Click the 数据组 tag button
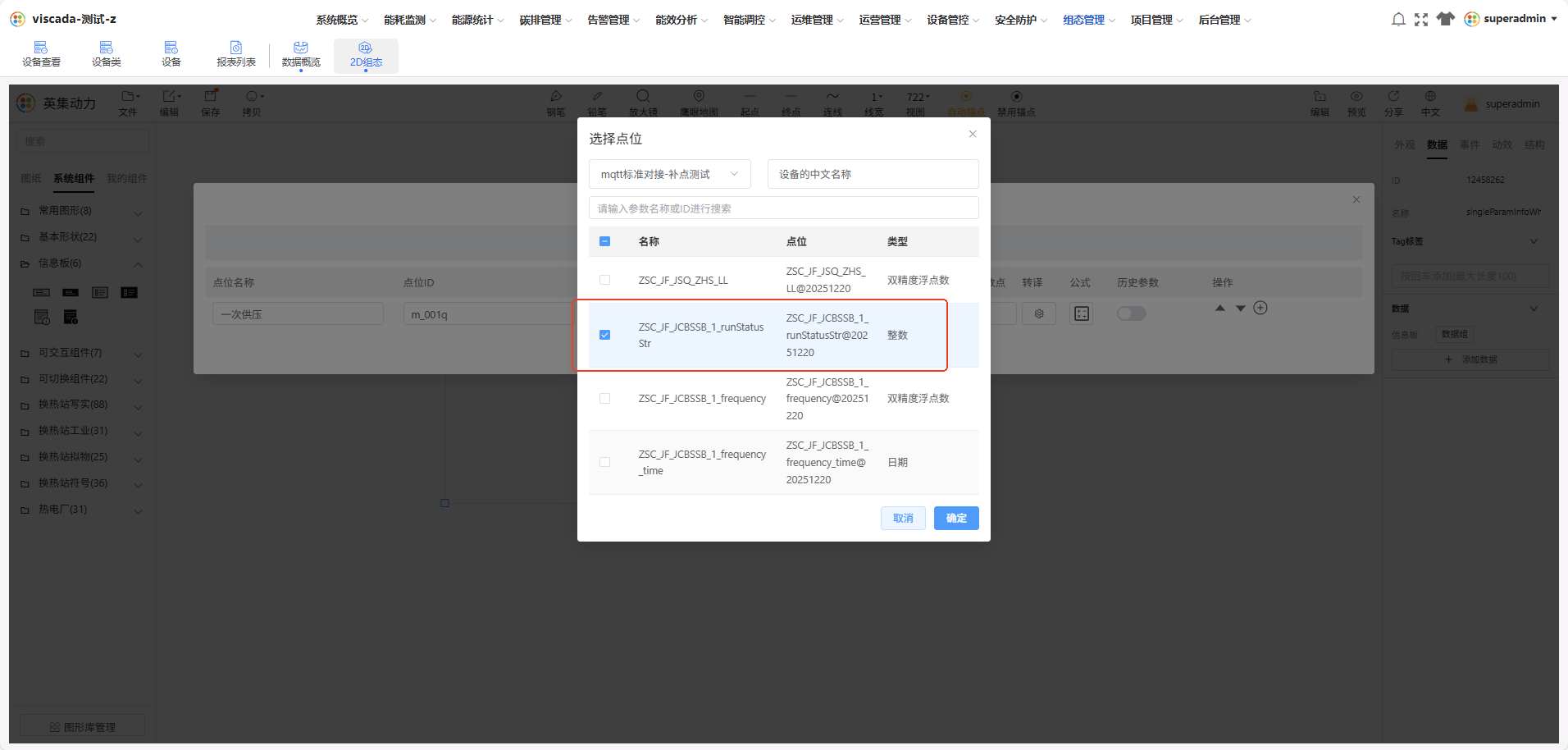Viewport: 1568px width, 750px height. coord(1454,334)
